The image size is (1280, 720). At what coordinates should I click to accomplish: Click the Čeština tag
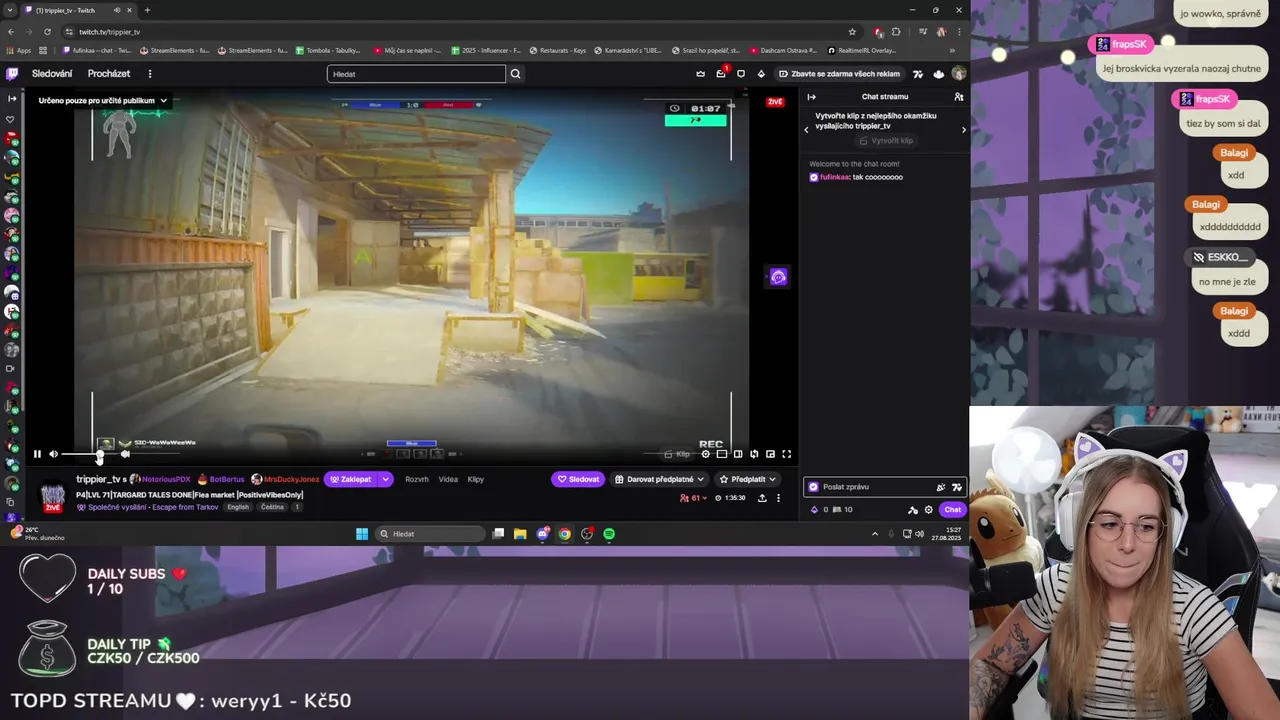(x=272, y=507)
